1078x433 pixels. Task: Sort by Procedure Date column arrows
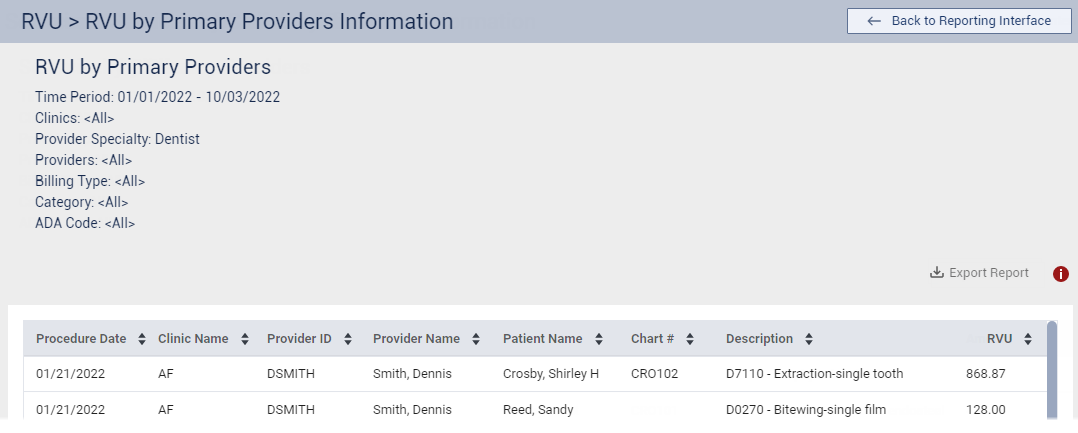(x=142, y=339)
